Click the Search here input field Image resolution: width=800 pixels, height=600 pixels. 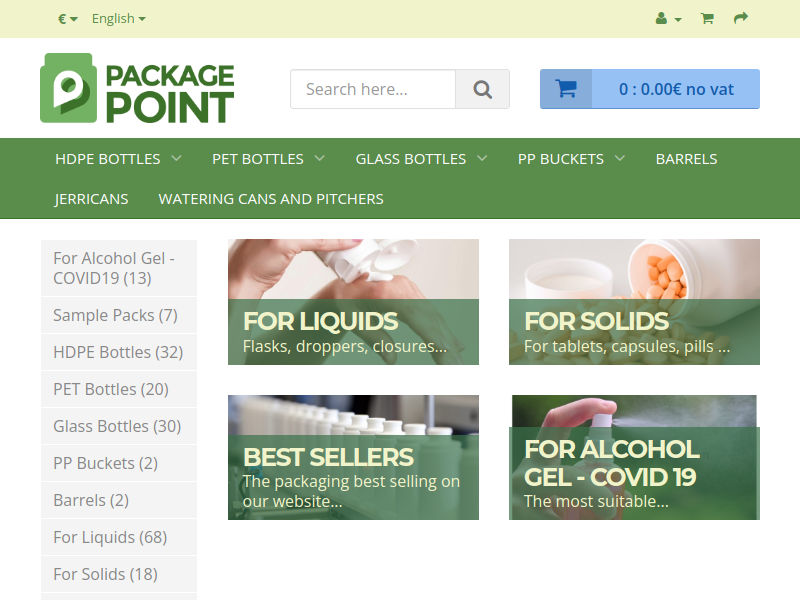click(373, 89)
